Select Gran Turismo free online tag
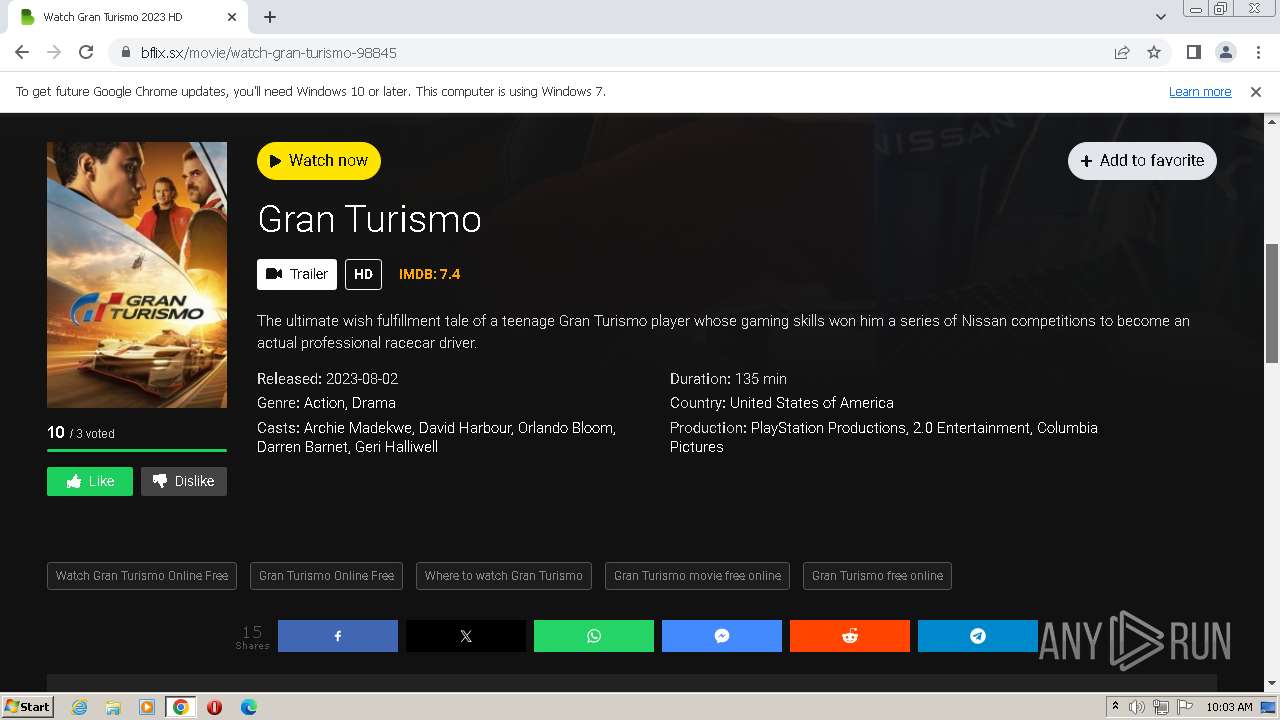The width and height of the screenshot is (1280, 720). 877,576
